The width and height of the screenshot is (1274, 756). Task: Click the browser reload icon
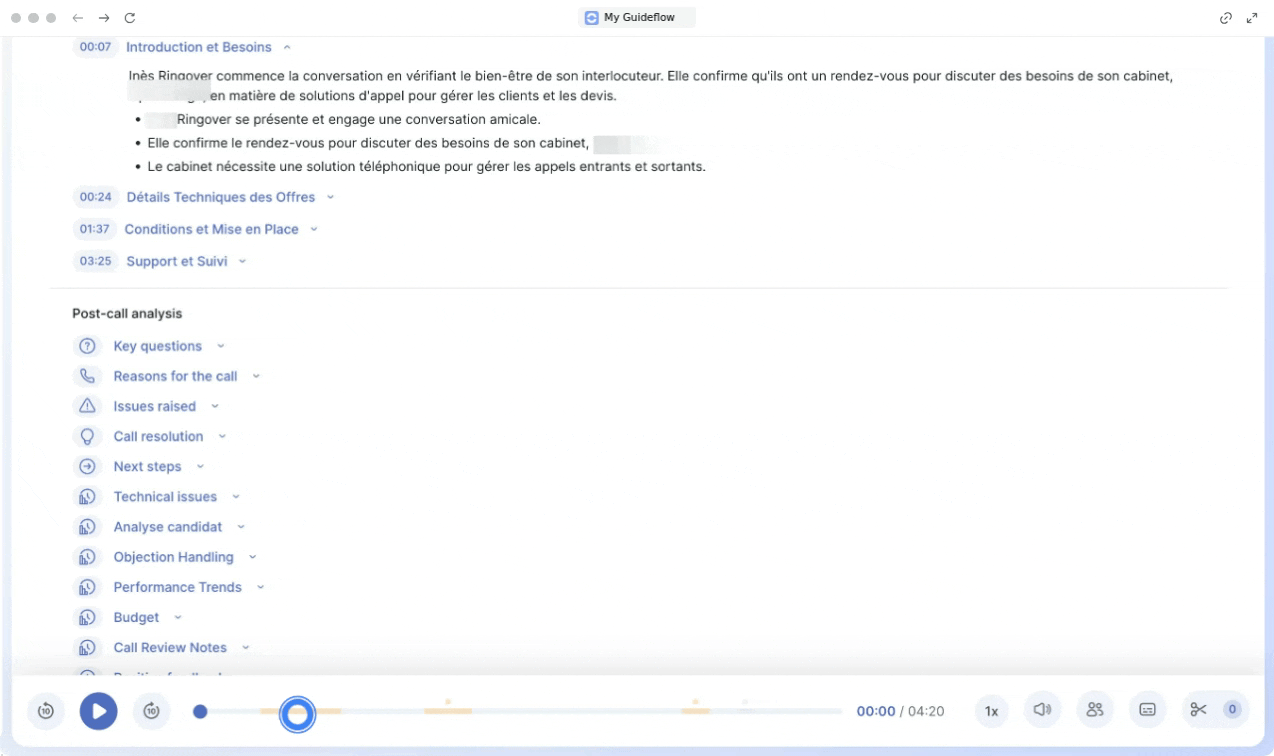(x=130, y=18)
